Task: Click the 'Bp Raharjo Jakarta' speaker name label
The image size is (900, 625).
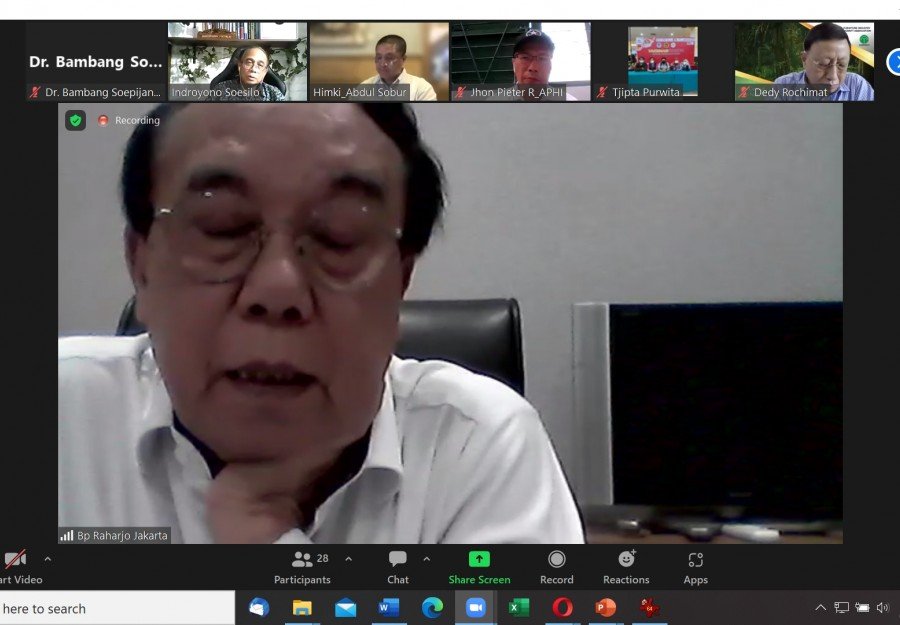Action: coord(122,535)
